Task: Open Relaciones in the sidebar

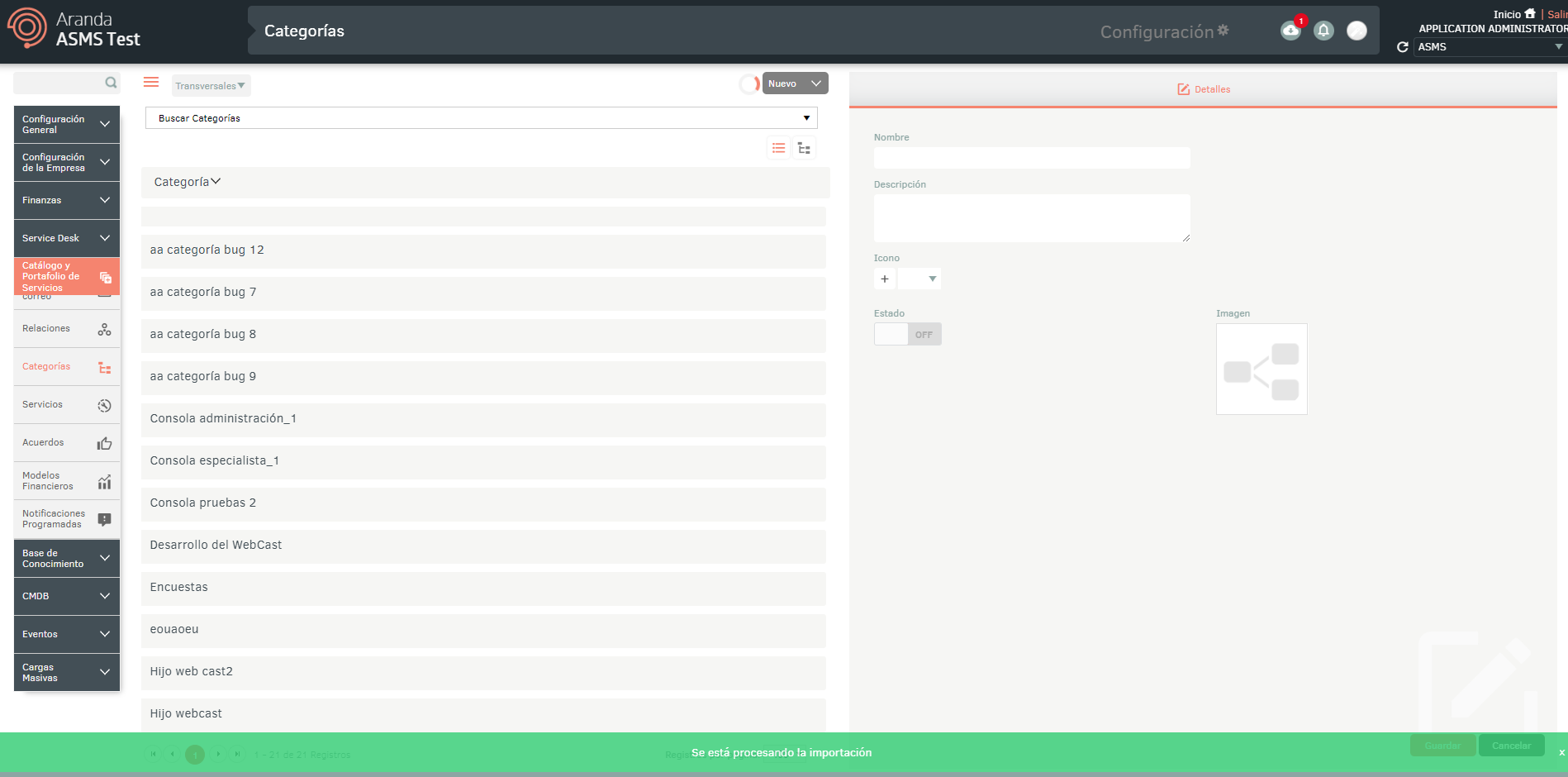Action: (67, 329)
